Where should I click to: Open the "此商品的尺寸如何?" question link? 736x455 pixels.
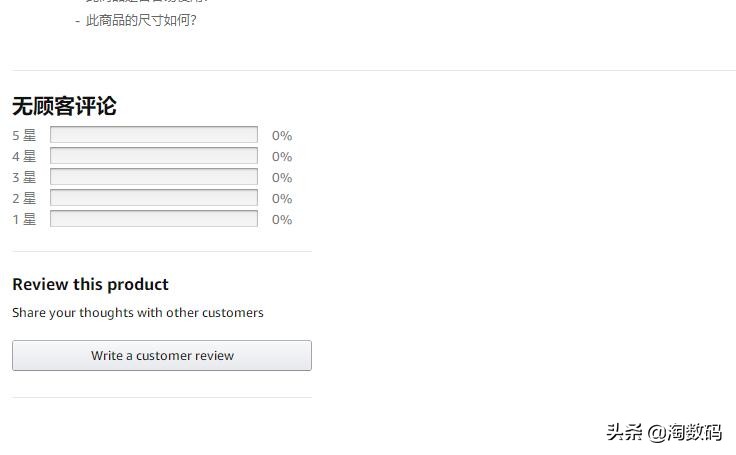(x=141, y=20)
